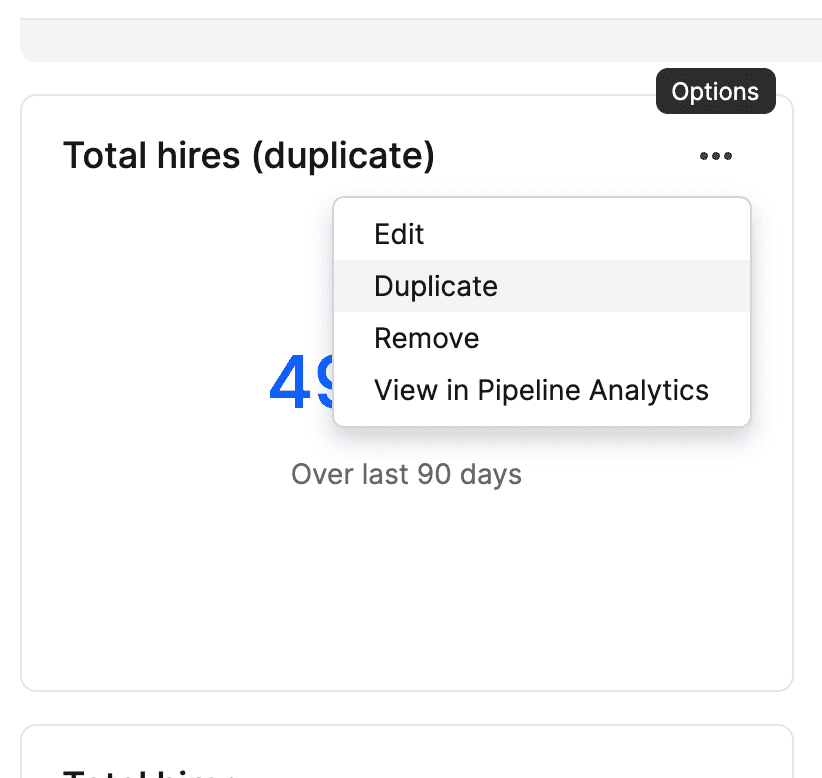
Task: Click the page margin left of the card
Action: click(x=9, y=400)
